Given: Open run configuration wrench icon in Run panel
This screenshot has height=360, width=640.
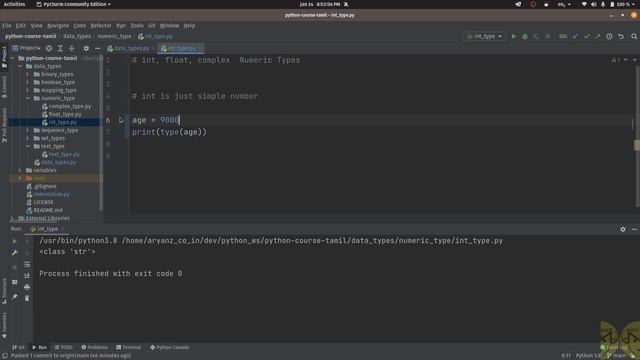Looking at the screenshot, I should click(x=14, y=253).
